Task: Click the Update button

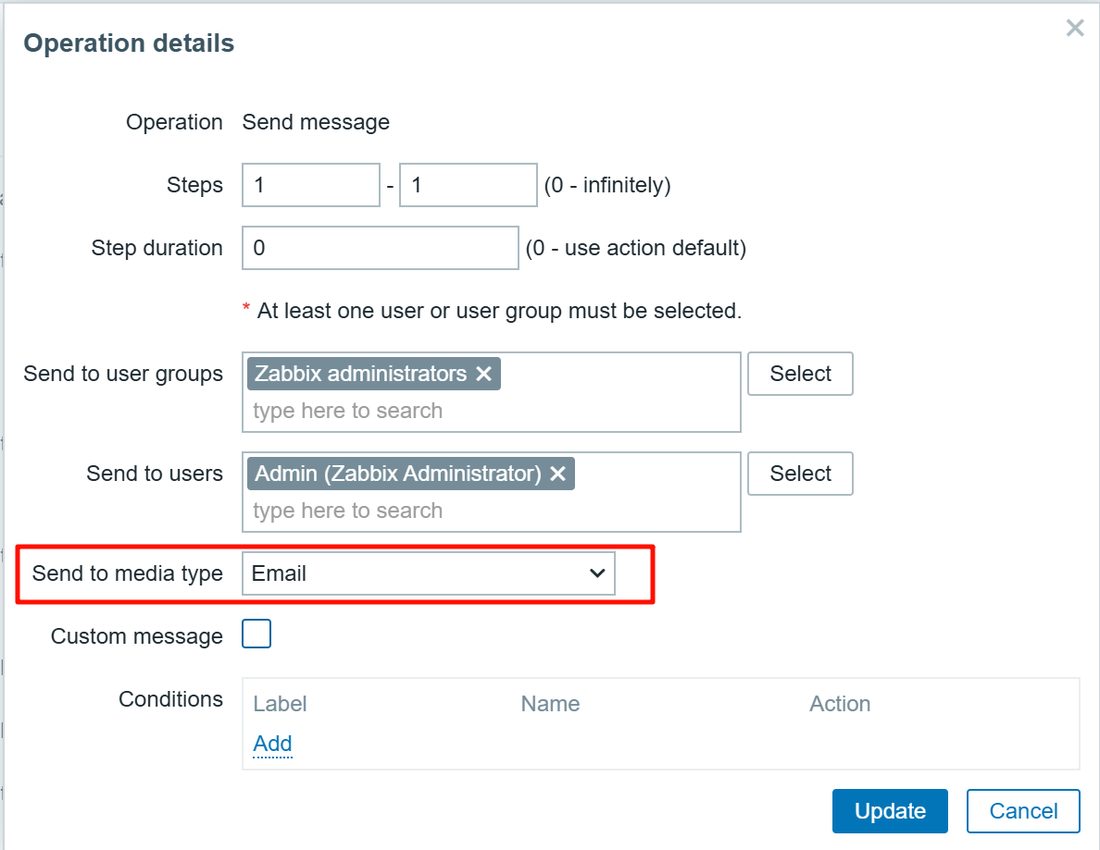Action: 890,811
